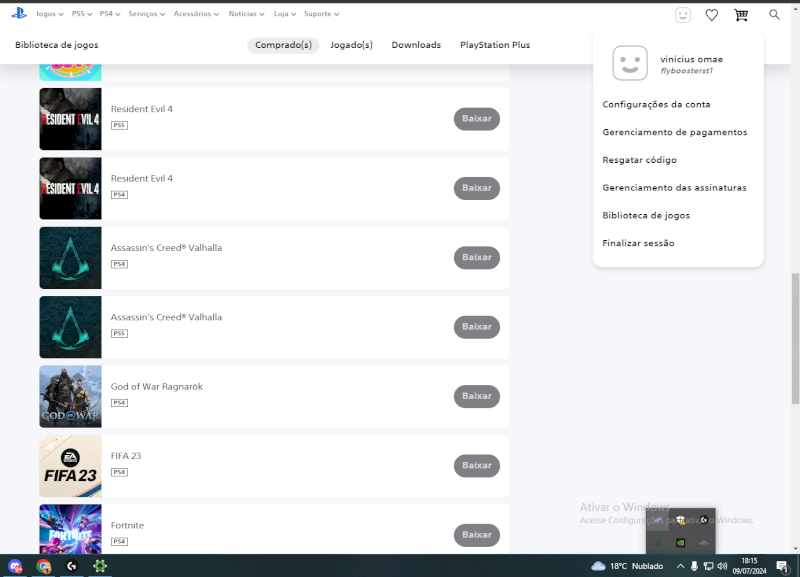The image size is (800, 577).
Task: Open Discord from the taskbar
Action: (15, 566)
